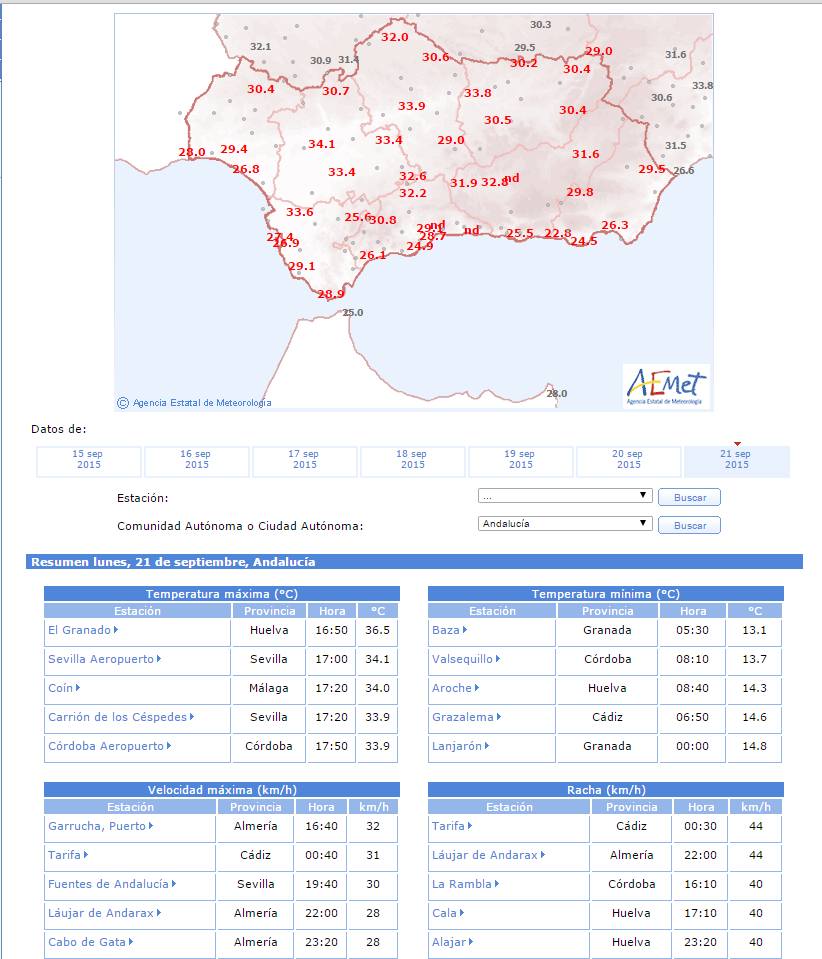Switch to the 18 sep 2015 tab
The height and width of the screenshot is (959, 822).
coord(412,460)
